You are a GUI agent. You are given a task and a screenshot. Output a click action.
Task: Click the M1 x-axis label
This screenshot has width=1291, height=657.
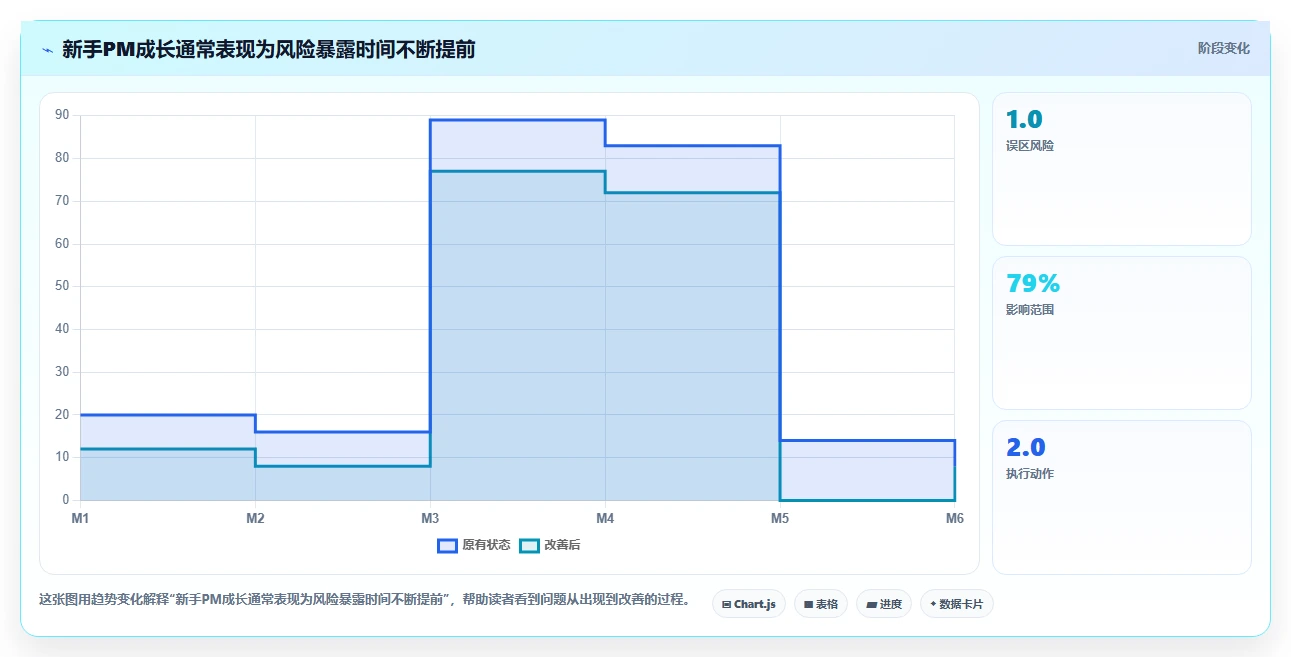coord(80,518)
